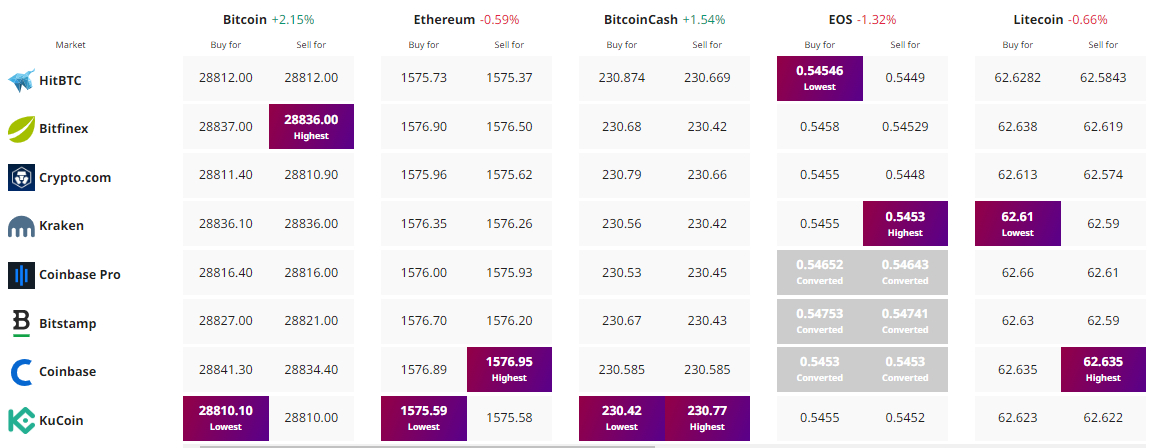Image resolution: width=1152 pixels, height=448 pixels.
Task: Click Coinbase Pro converted EOS buy cell
Action: point(819,272)
